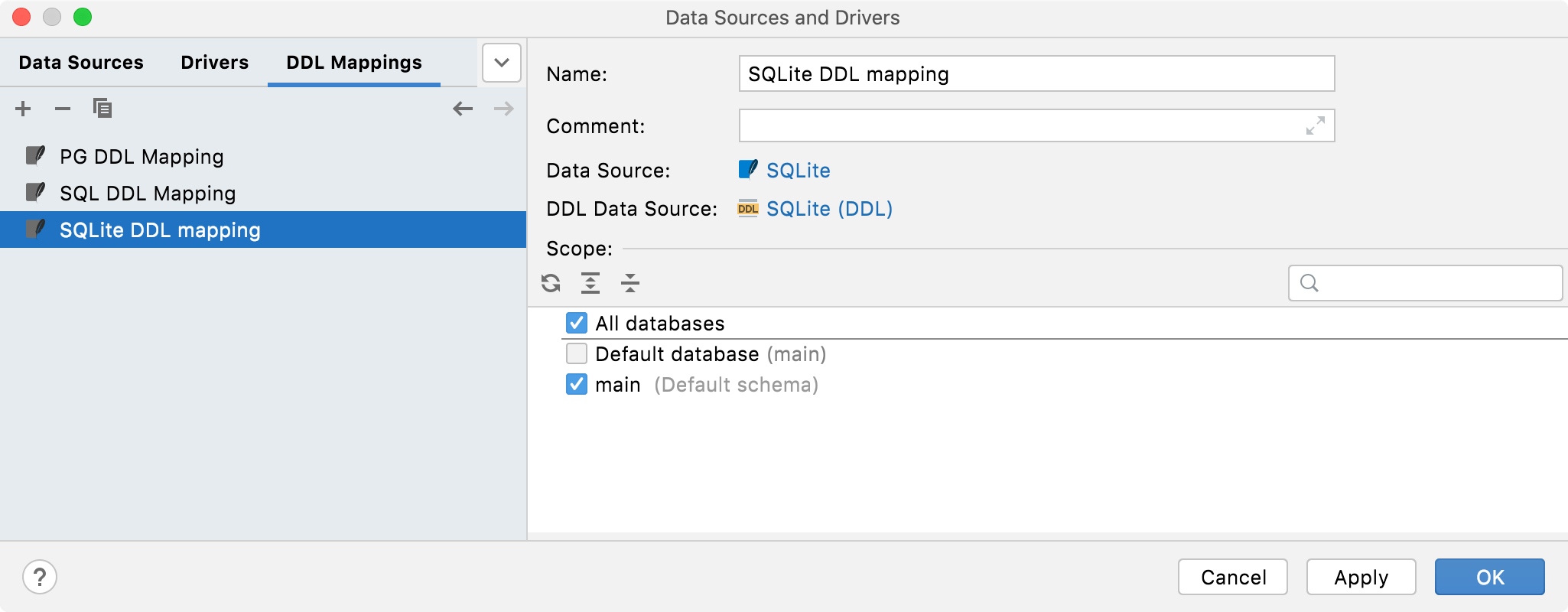This screenshot has width=1568, height=612.
Task: Refresh the scope tree
Action: 551,283
